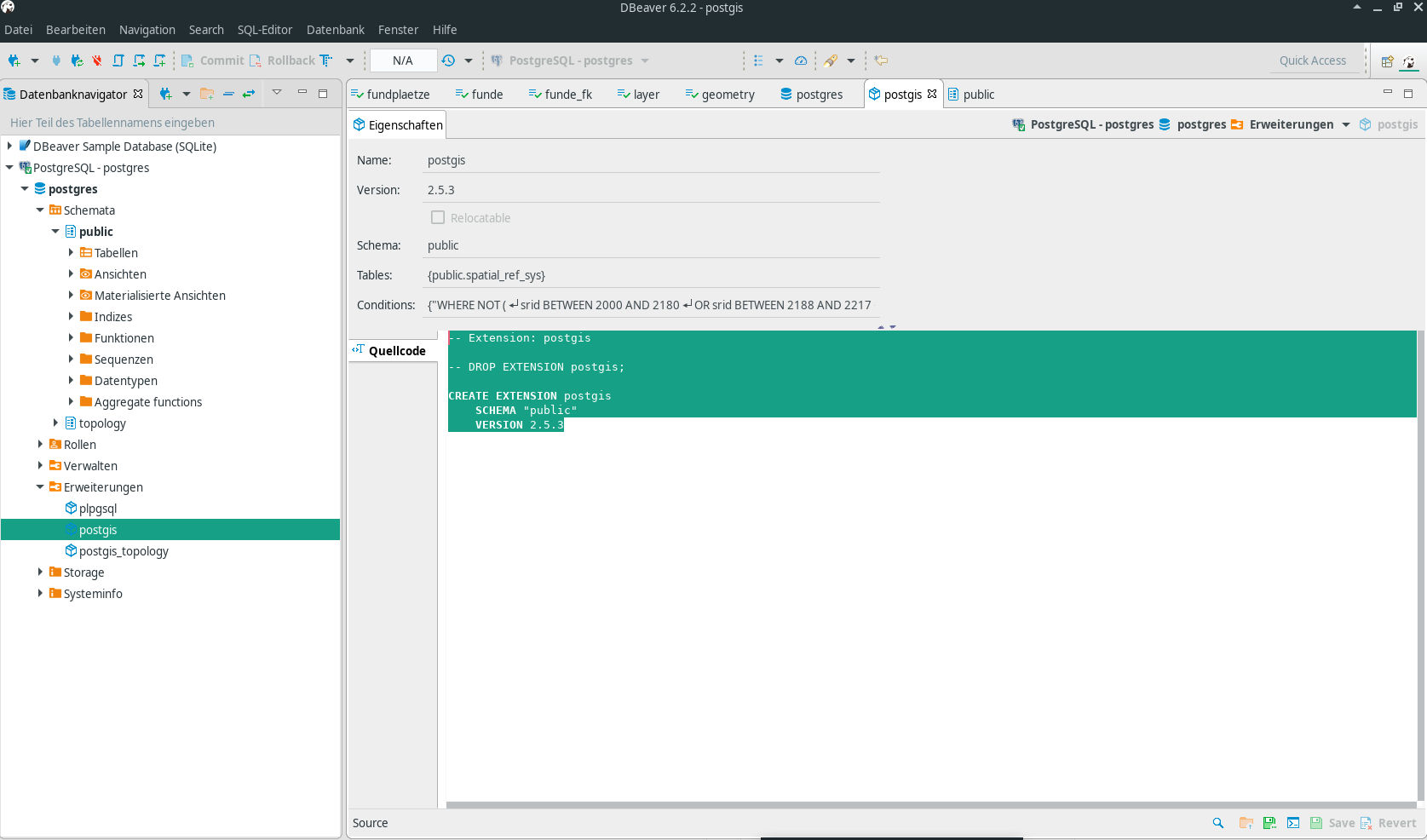Click the load from file folder icon at bottom

(1246, 823)
